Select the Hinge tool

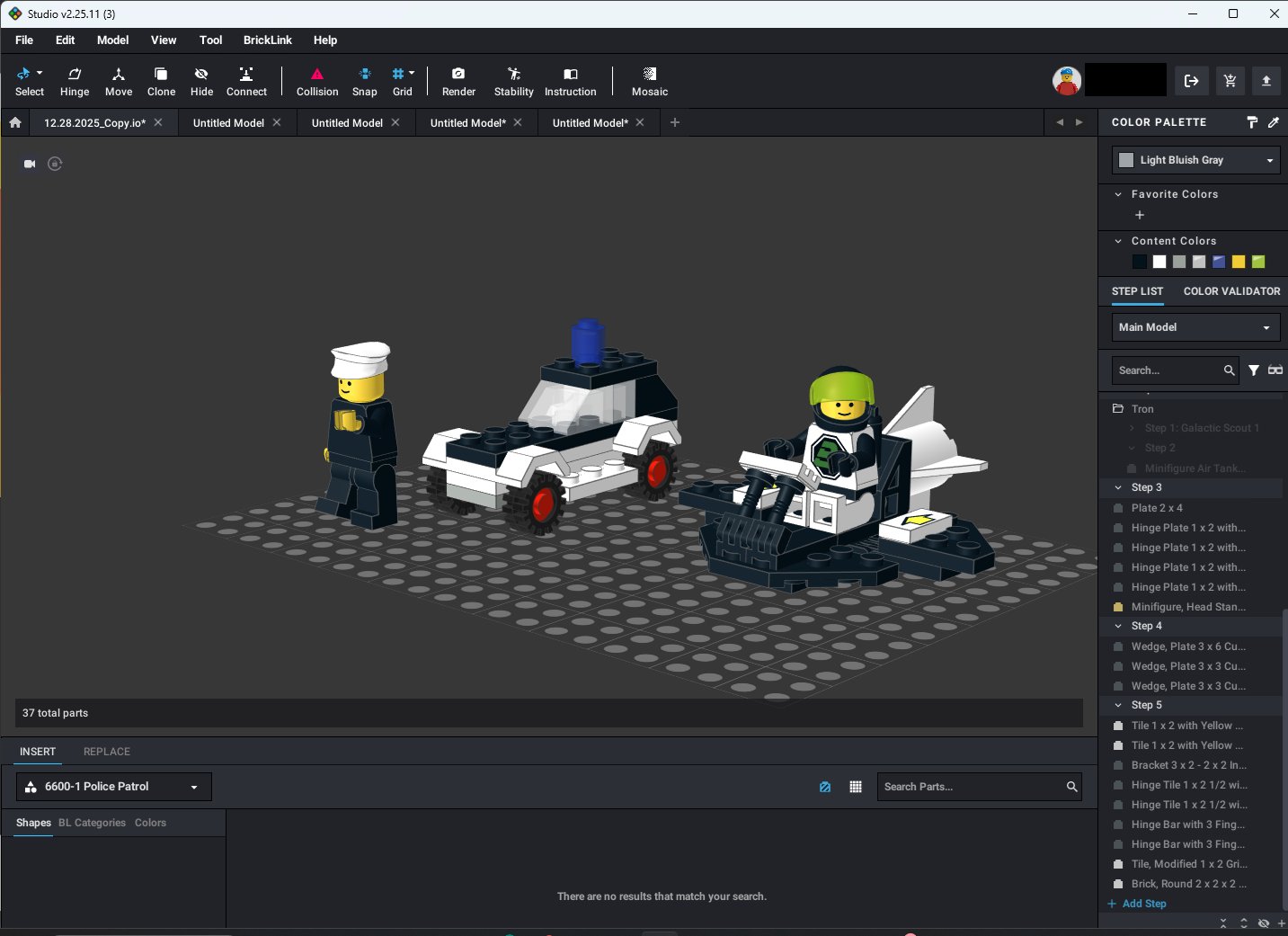click(x=75, y=81)
